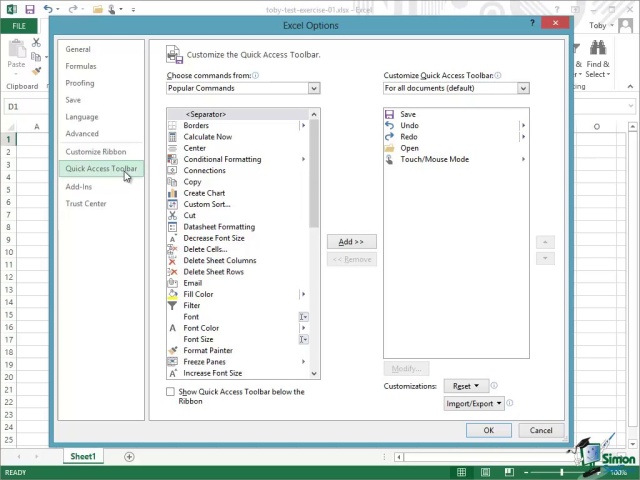640x480 pixels.
Task: Click the Undo arrow in title bar
Action: tap(48, 9)
